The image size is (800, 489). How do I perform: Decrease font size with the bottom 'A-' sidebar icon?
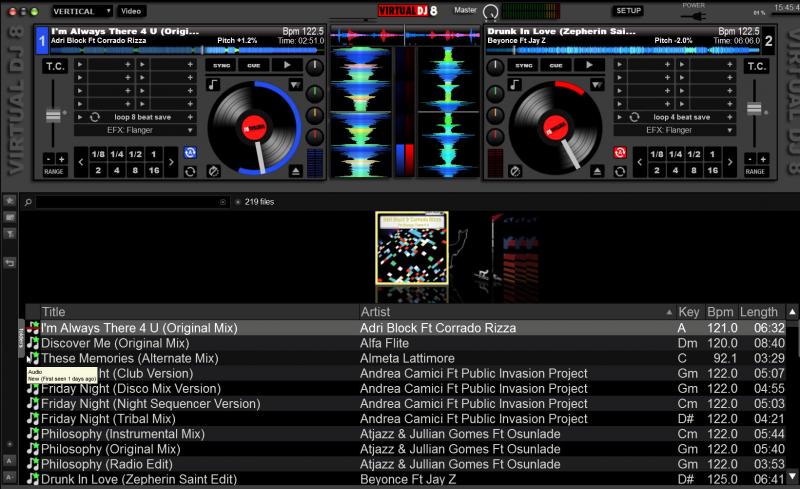(x=10, y=477)
